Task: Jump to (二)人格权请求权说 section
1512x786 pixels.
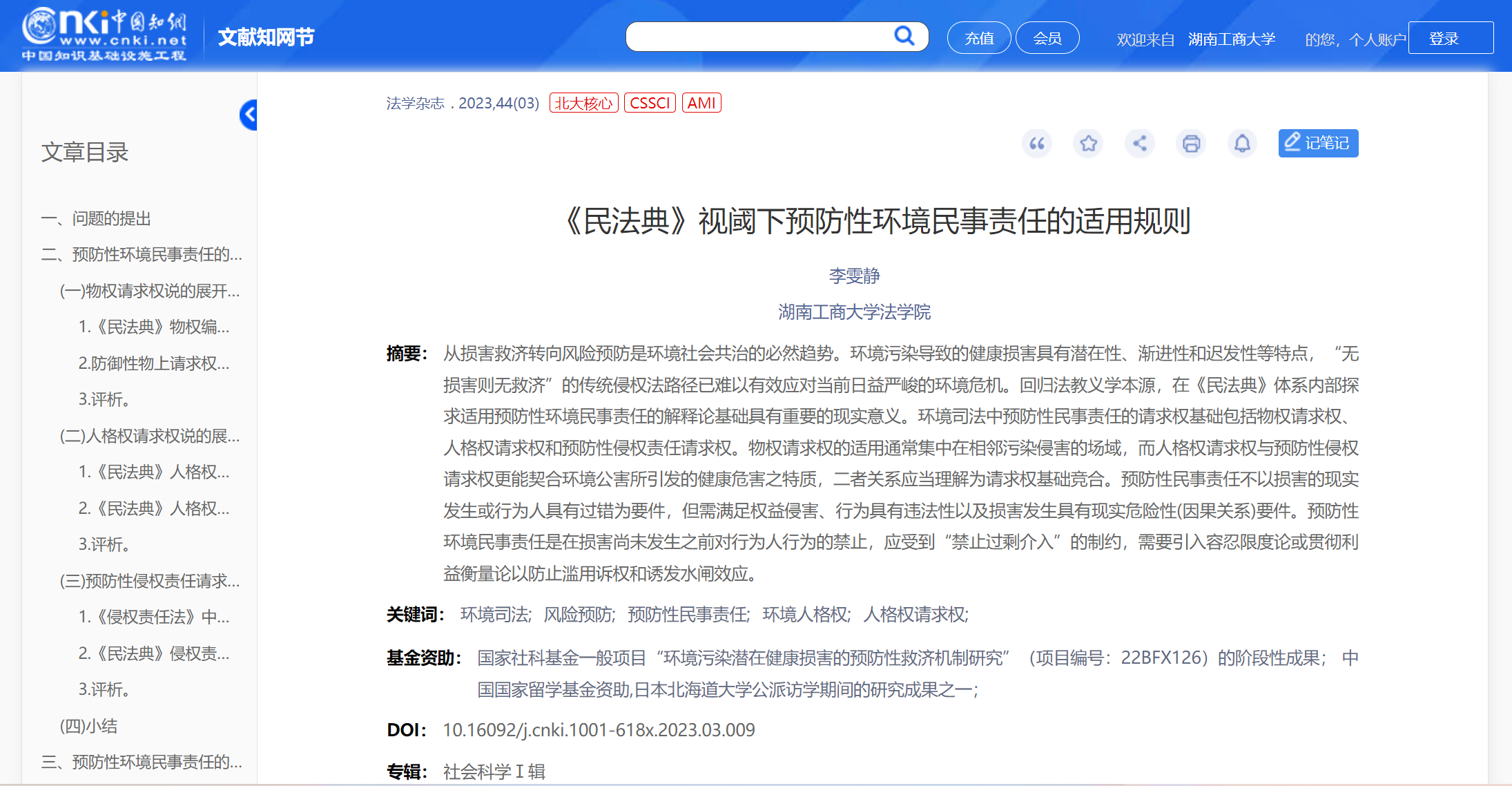Action: point(150,436)
